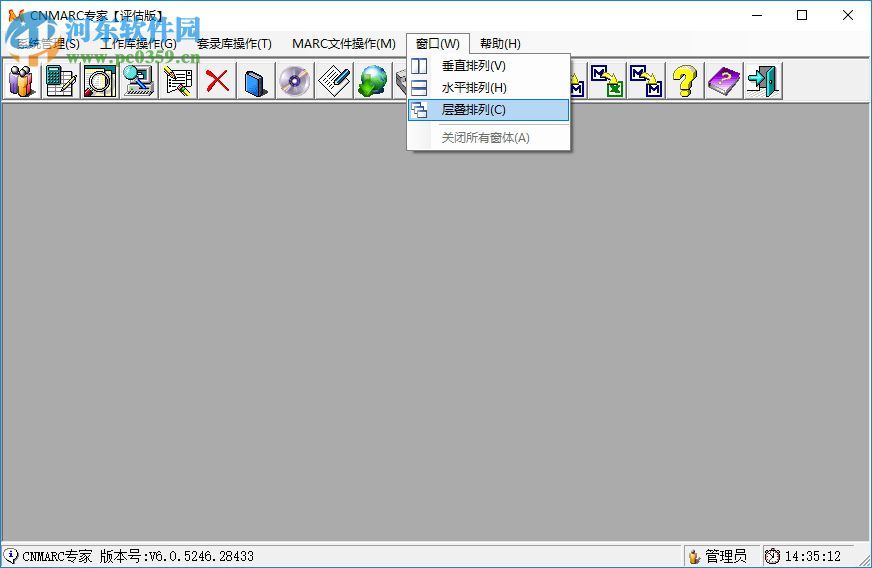Click the red X delete icon

[217, 81]
